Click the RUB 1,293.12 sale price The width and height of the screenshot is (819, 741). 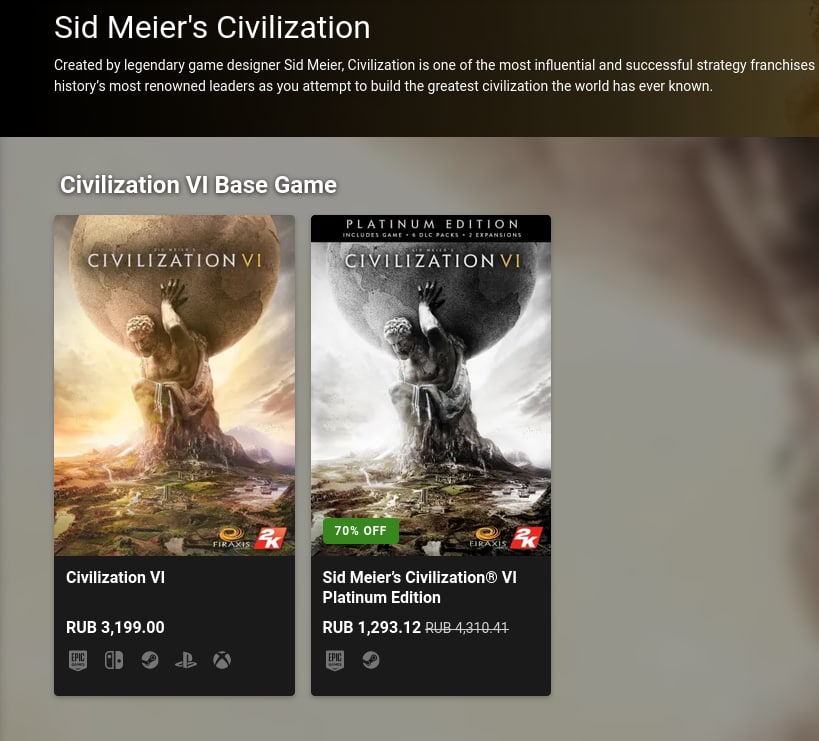[x=371, y=627]
